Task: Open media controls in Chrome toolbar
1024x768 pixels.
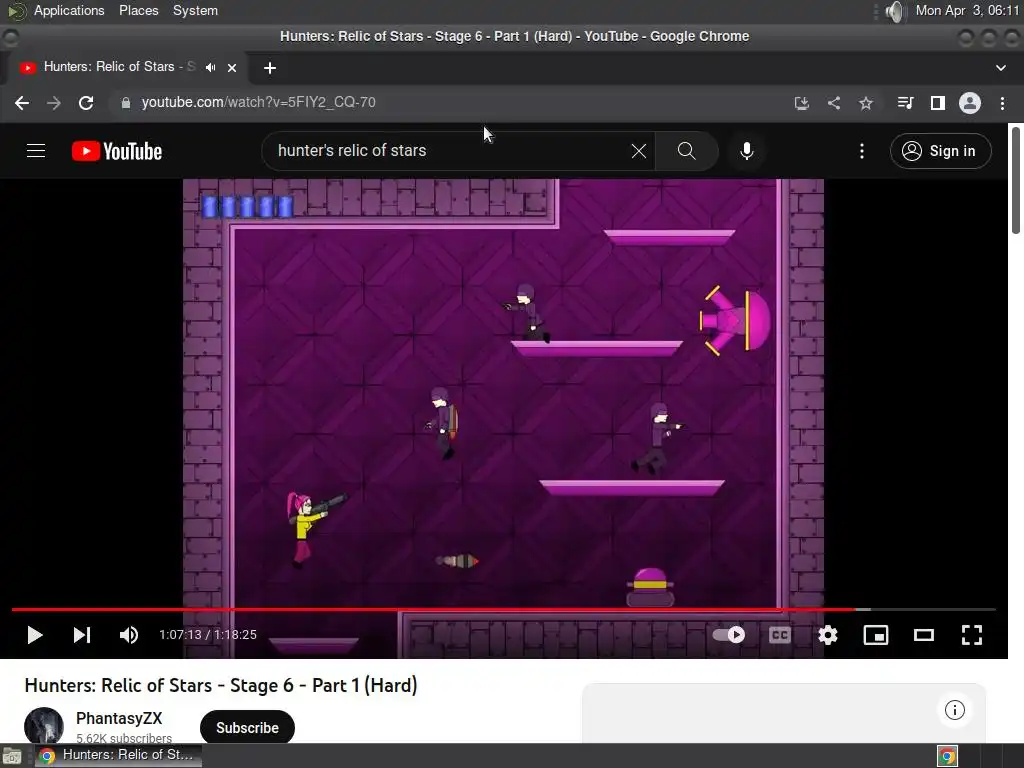Action: (x=905, y=103)
